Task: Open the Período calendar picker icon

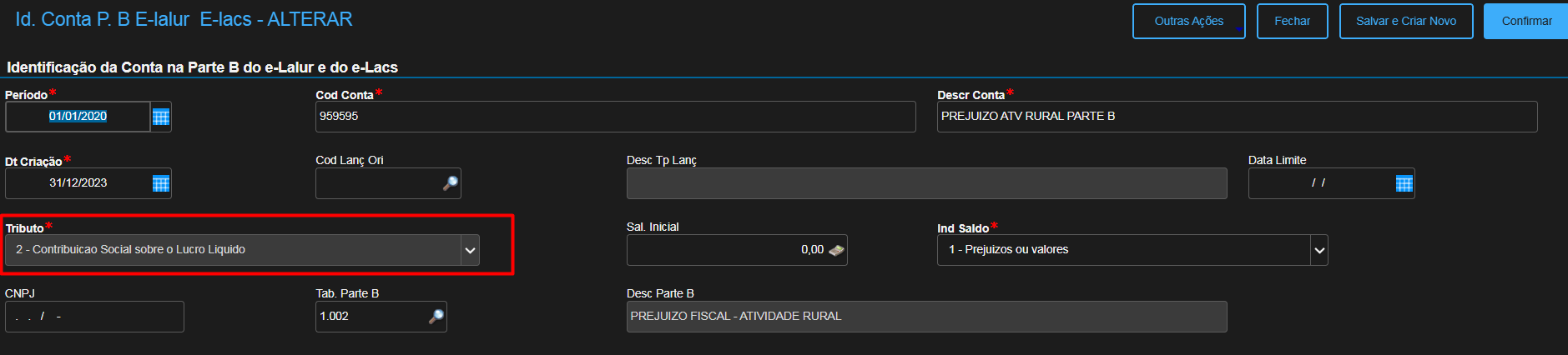Action: tap(161, 117)
